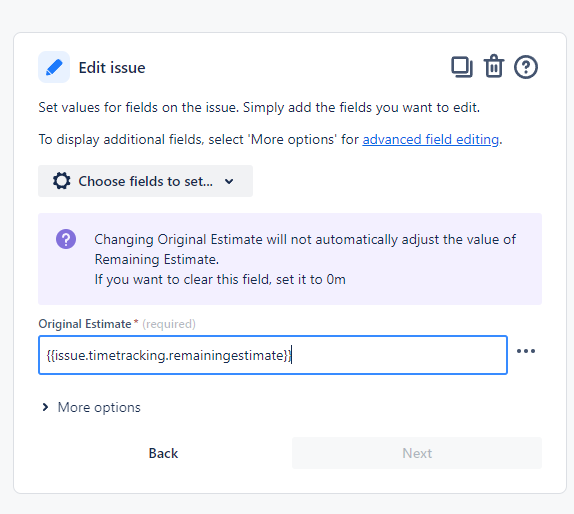Click the Remaining Estimate notice message text
The height and width of the screenshot is (514, 574).
pyautogui.click(x=305, y=259)
